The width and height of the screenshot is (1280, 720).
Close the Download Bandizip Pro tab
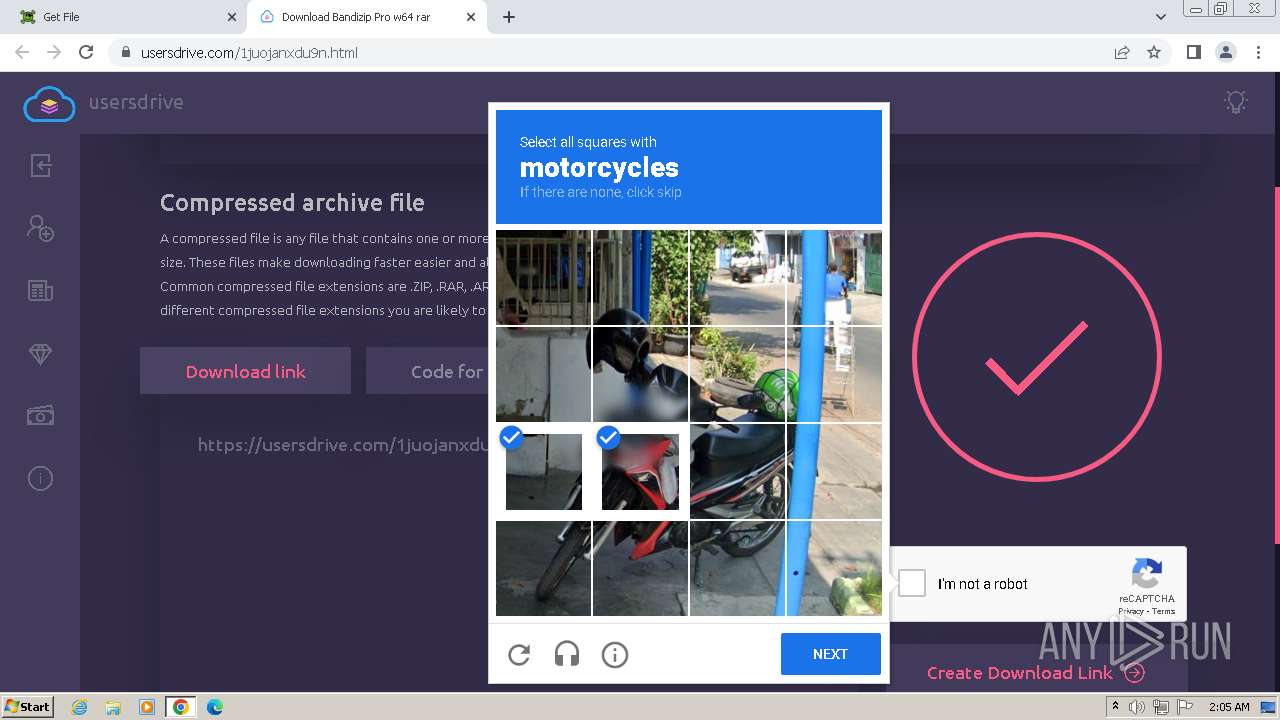(x=472, y=17)
